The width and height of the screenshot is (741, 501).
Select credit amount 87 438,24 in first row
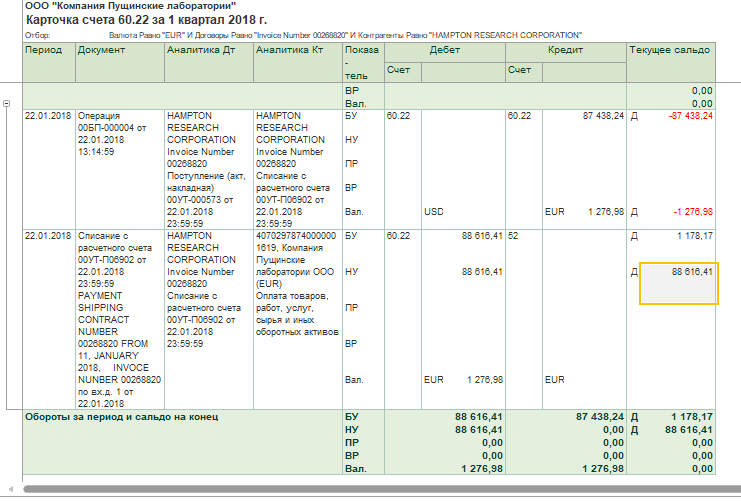coord(596,116)
